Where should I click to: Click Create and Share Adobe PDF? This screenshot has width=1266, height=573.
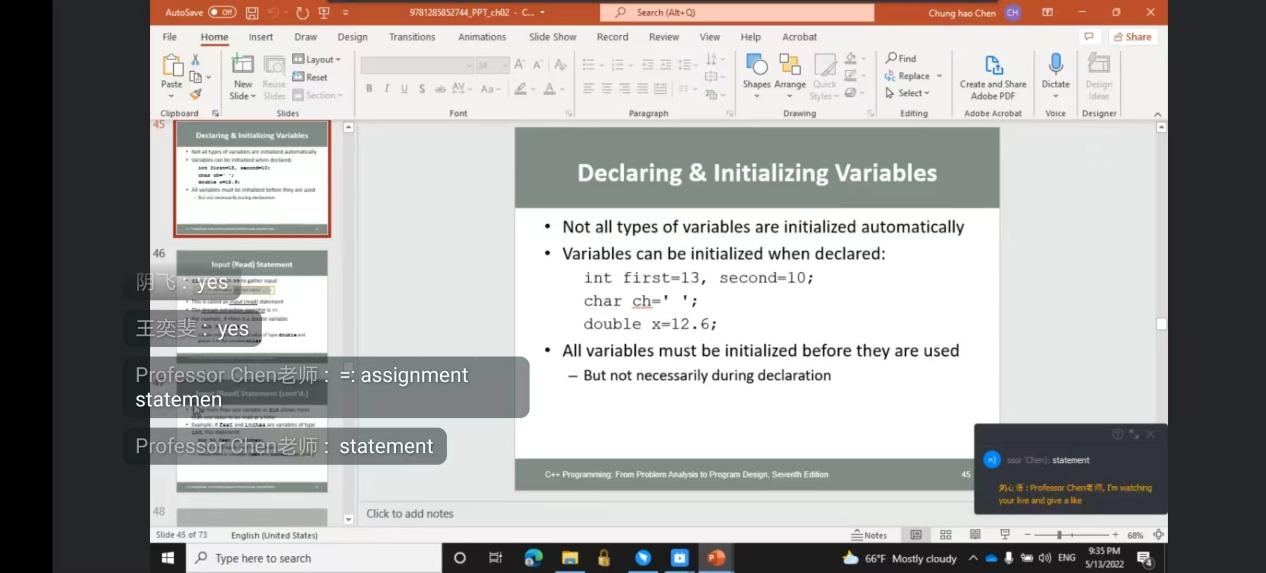pos(993,76)
